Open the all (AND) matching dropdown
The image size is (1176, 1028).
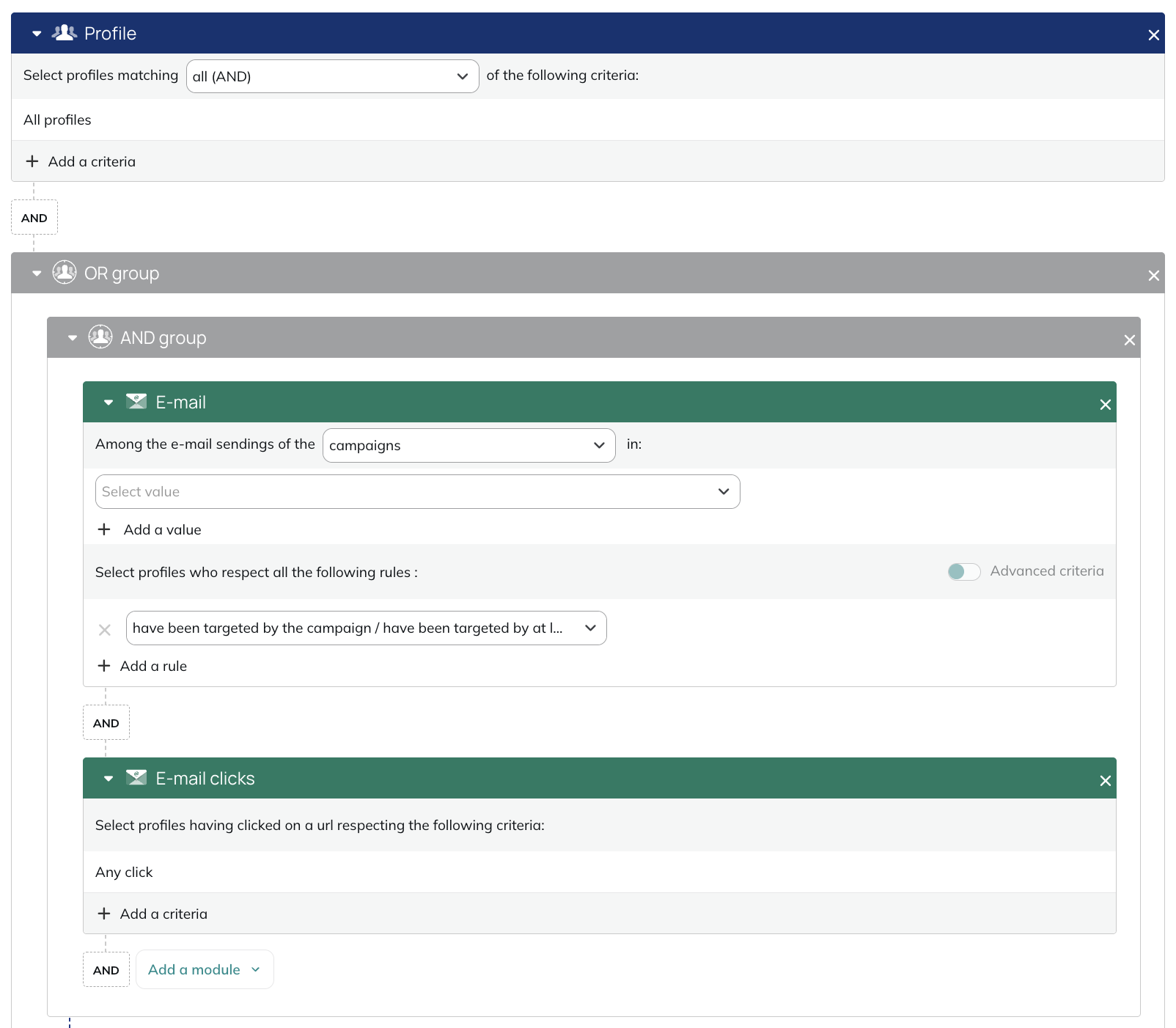(333, 76)
